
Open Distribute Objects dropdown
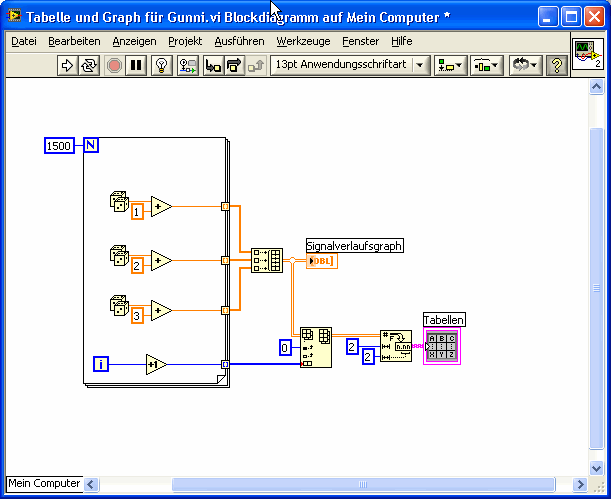tap(487, 65)
